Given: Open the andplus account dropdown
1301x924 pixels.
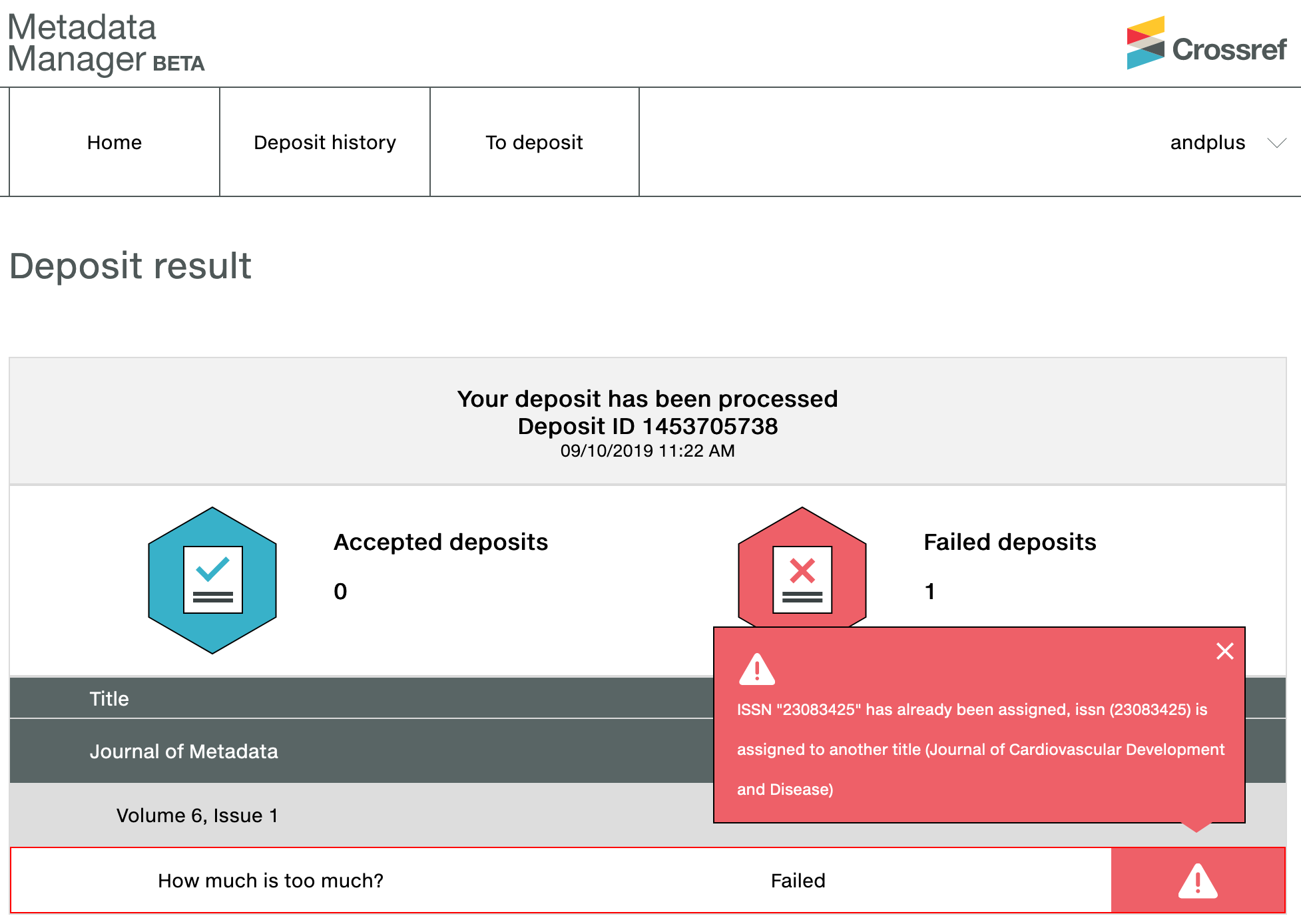Looking at the screenshot, I should point(1206,142).
